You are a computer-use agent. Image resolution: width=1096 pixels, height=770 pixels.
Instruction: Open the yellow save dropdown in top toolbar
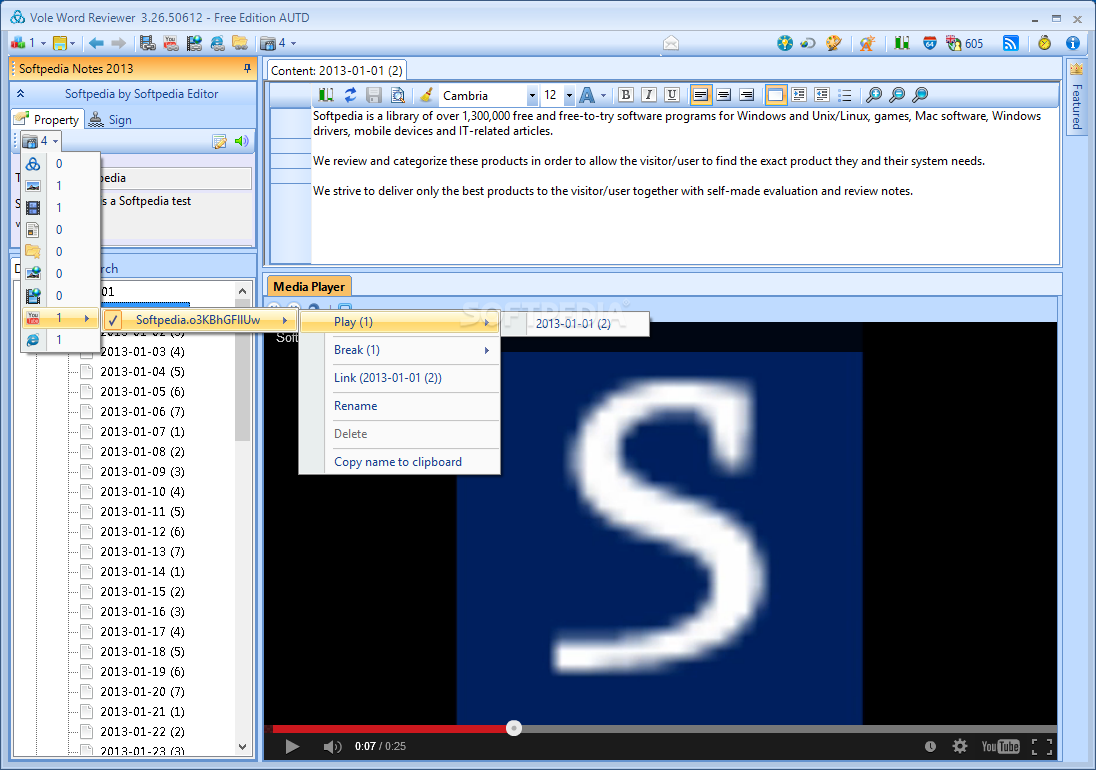[x=64, y=43]
